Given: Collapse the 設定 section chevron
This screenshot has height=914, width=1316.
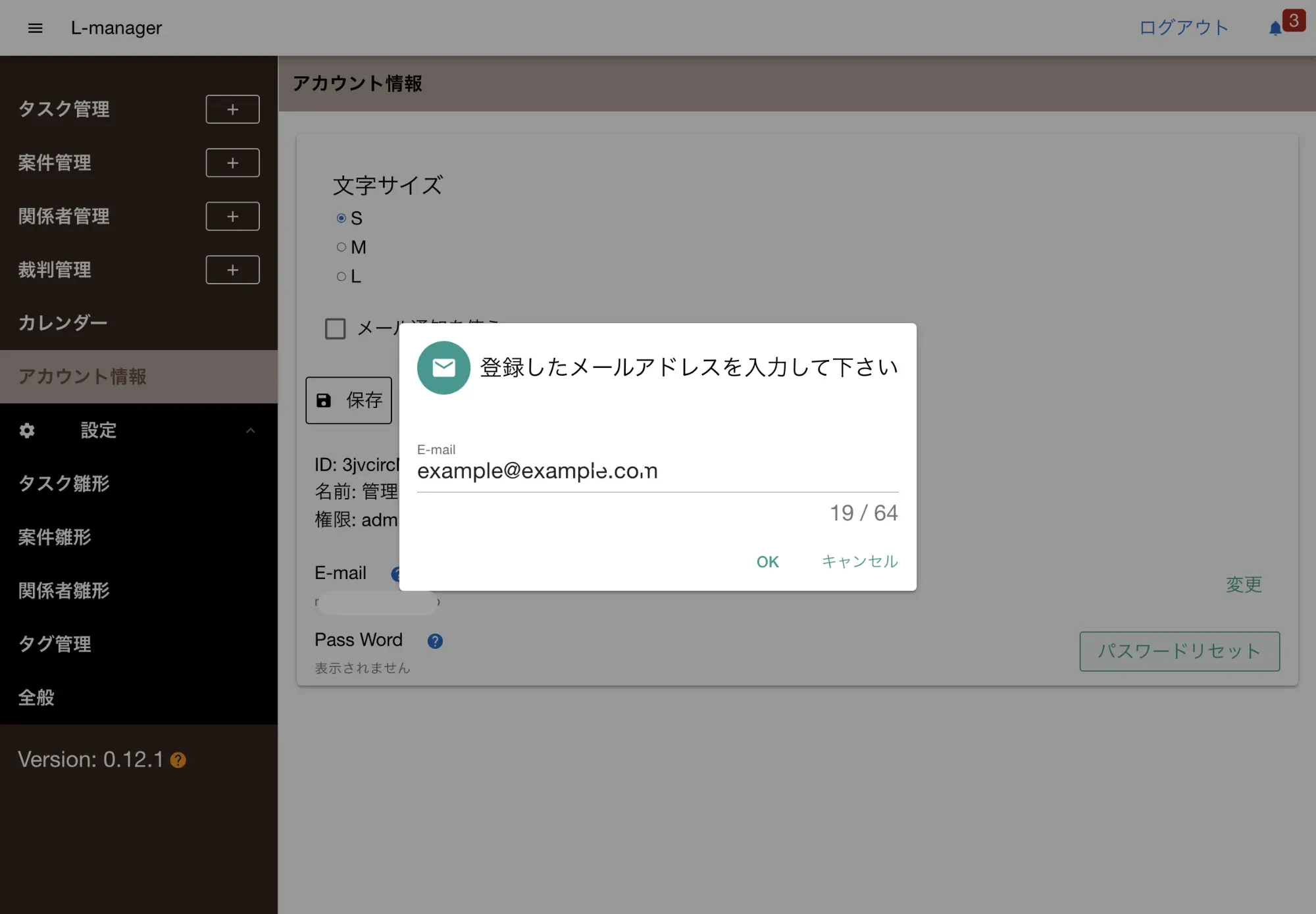Looking at the screenshot, I should (250, 430).
